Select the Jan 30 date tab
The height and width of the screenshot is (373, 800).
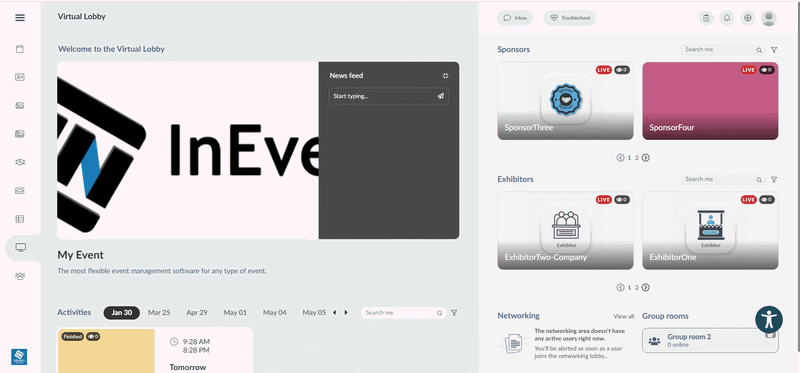(x=121, y=313)
